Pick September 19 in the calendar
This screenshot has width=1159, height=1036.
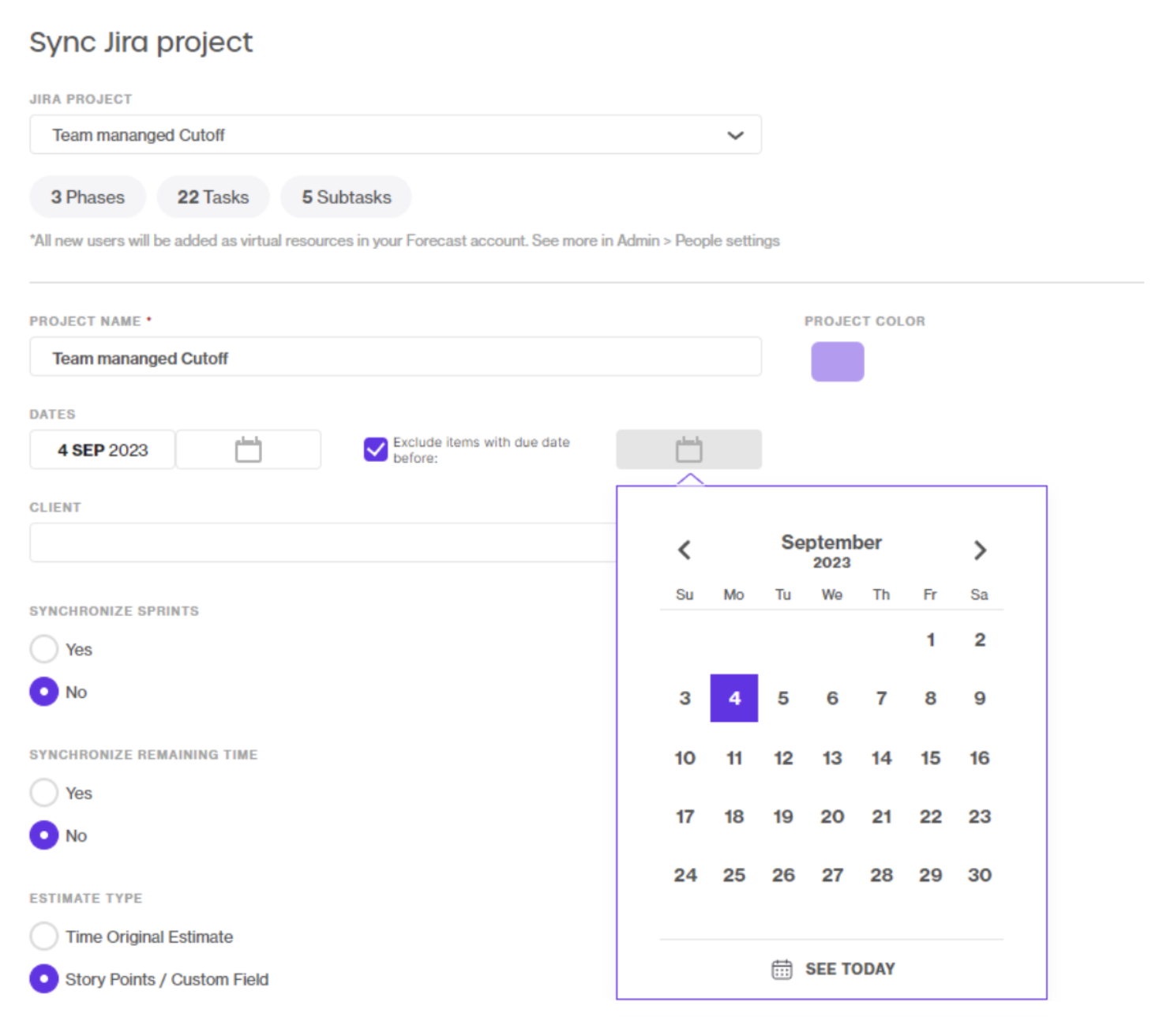coord(783,816)
